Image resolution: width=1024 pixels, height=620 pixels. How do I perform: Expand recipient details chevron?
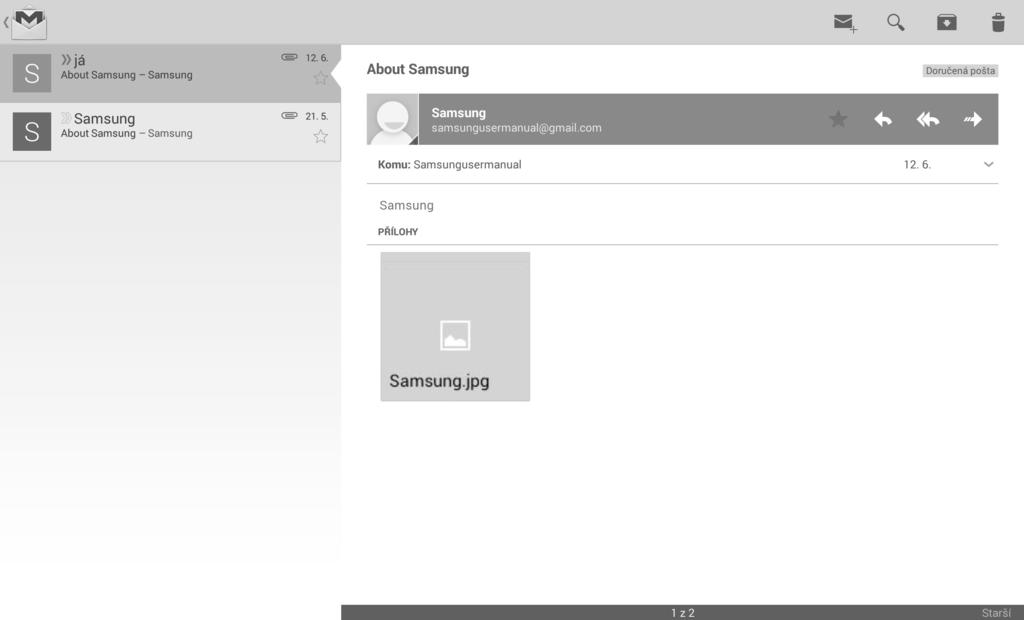988,165
